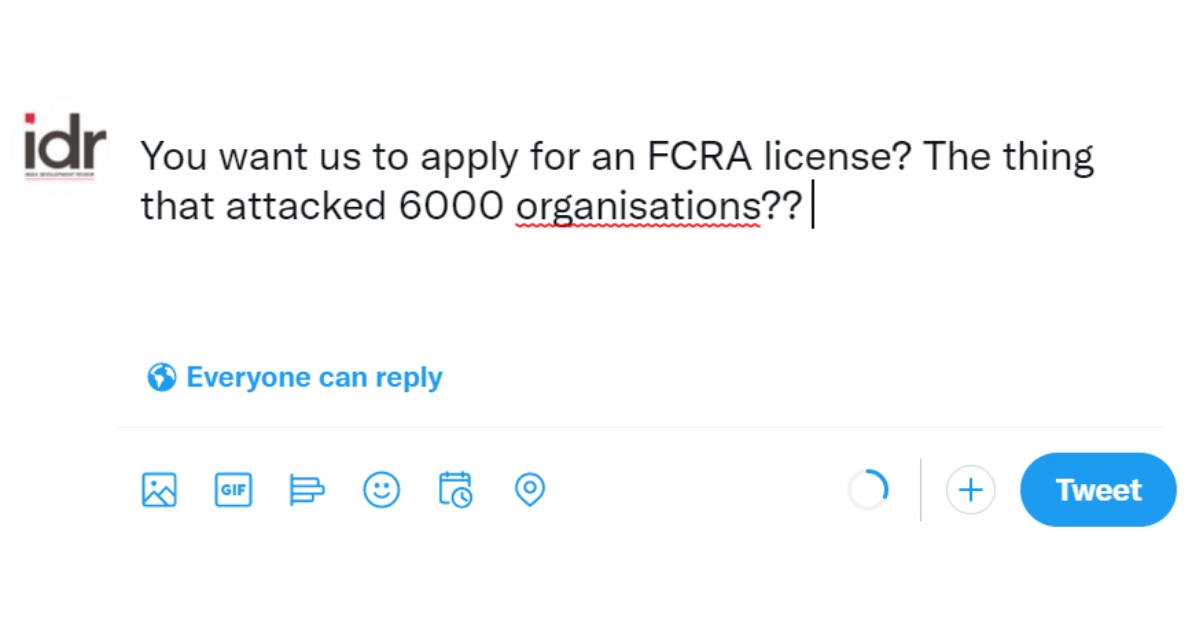Schedule the tweet using calendar icon
1200x640 pixels.
pos(455,490)
